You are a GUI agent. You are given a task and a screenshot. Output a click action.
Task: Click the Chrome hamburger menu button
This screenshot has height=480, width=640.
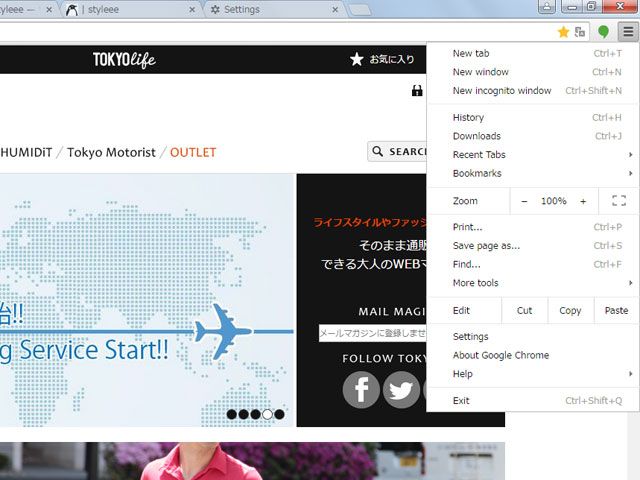626,32
